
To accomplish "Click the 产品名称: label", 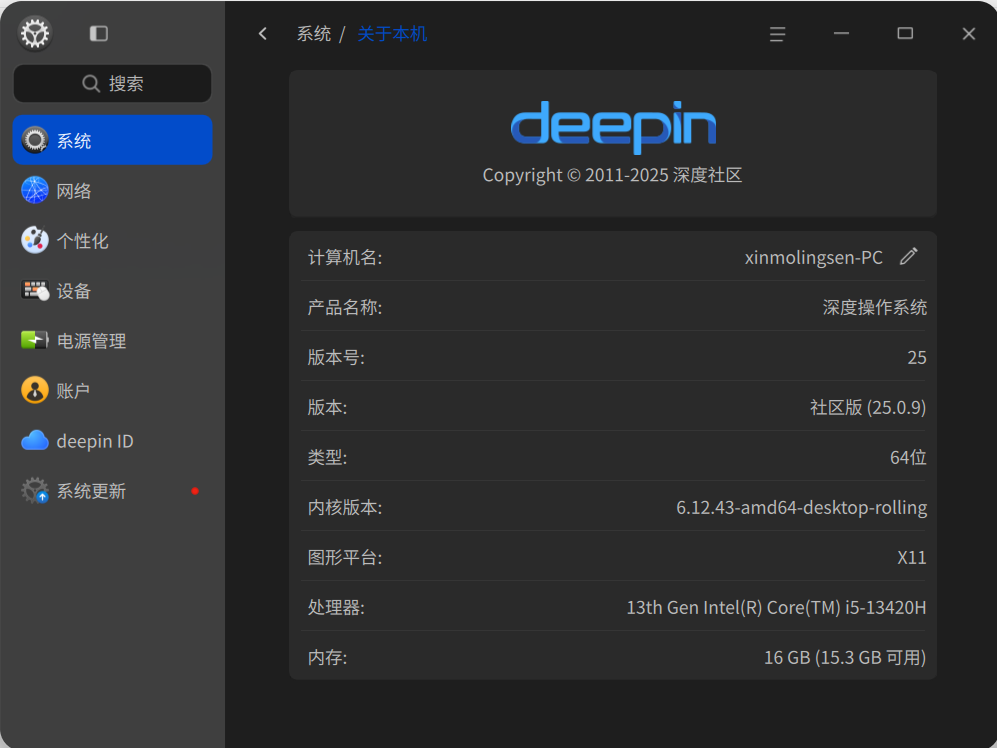I will coord(345,307).
